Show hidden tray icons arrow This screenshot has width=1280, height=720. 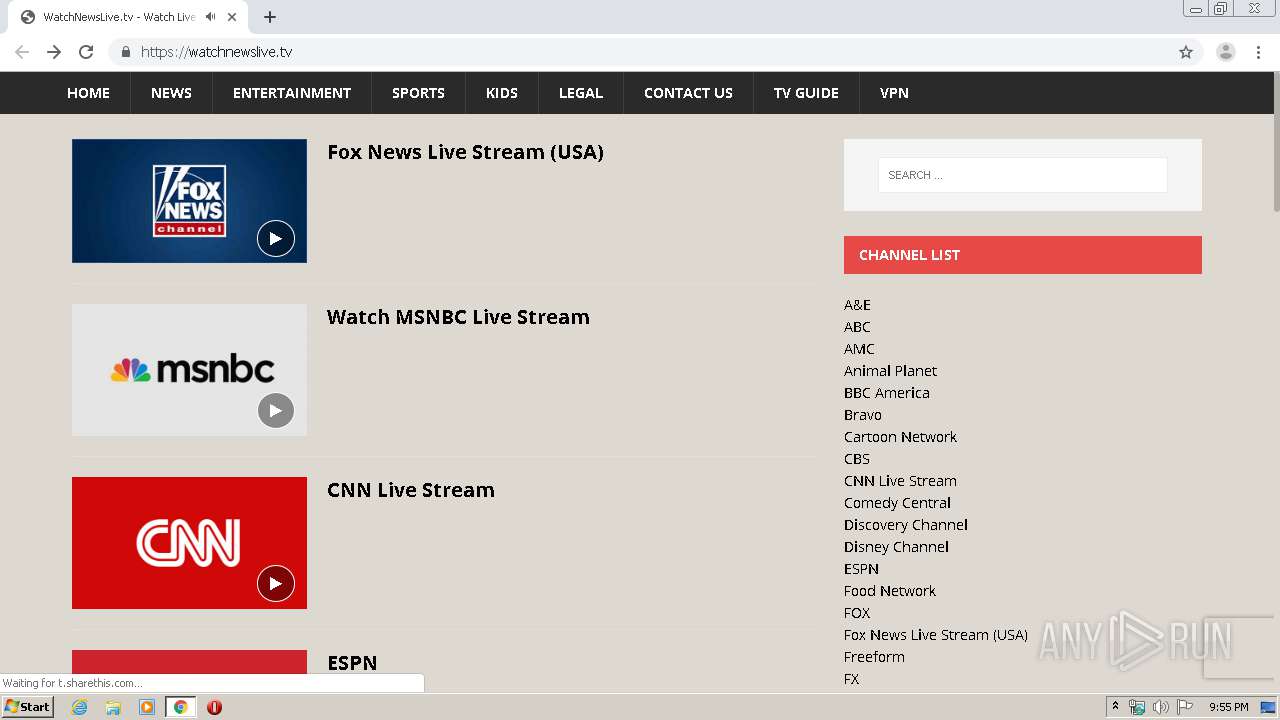1115,707
